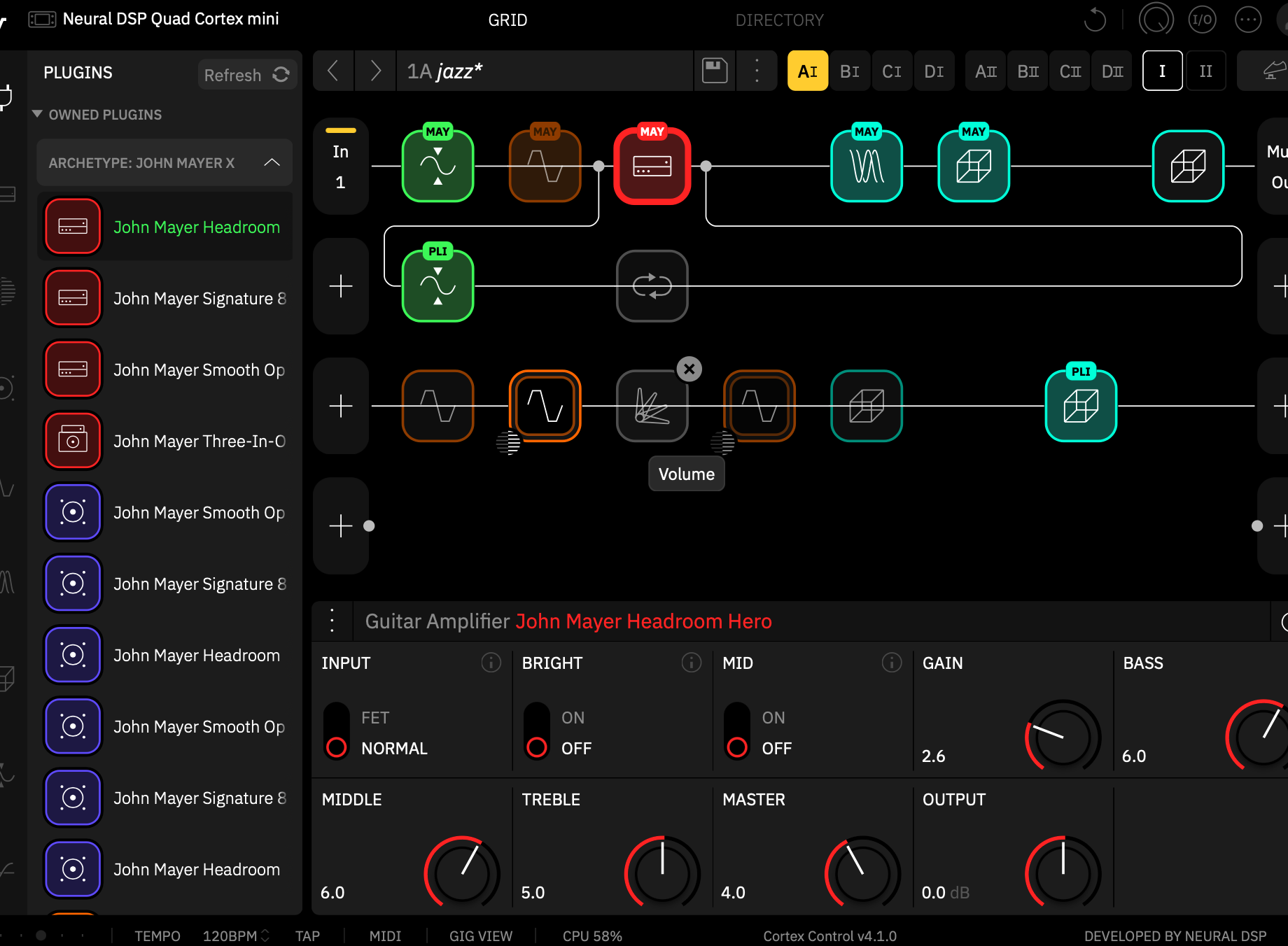Go to the next preset

click(x=375, y=71)
